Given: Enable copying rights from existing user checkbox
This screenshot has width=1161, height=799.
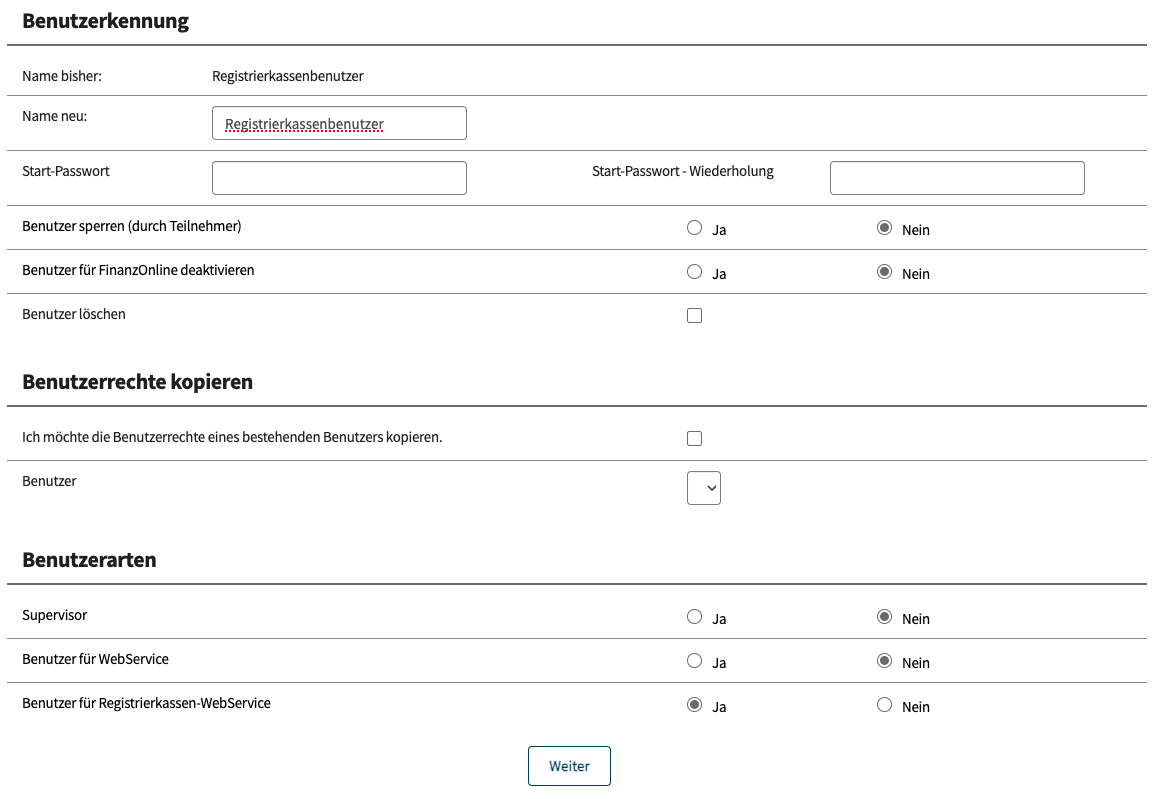Looking at the screenshot, I should coord(695,439).
